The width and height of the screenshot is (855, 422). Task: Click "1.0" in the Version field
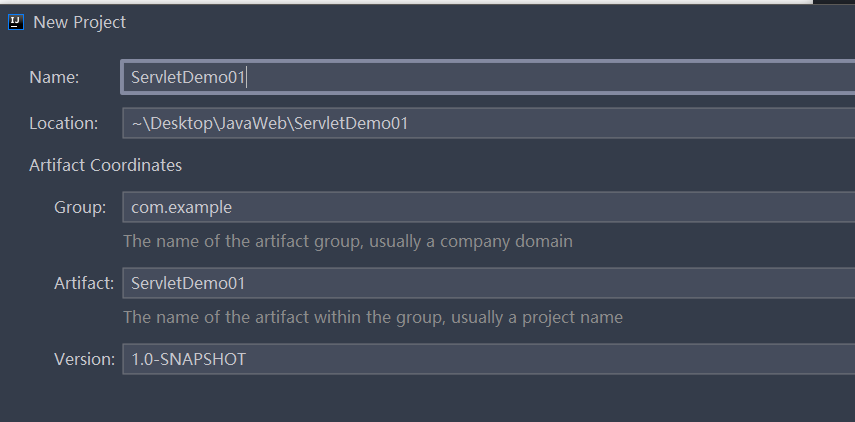click(143, 359)
